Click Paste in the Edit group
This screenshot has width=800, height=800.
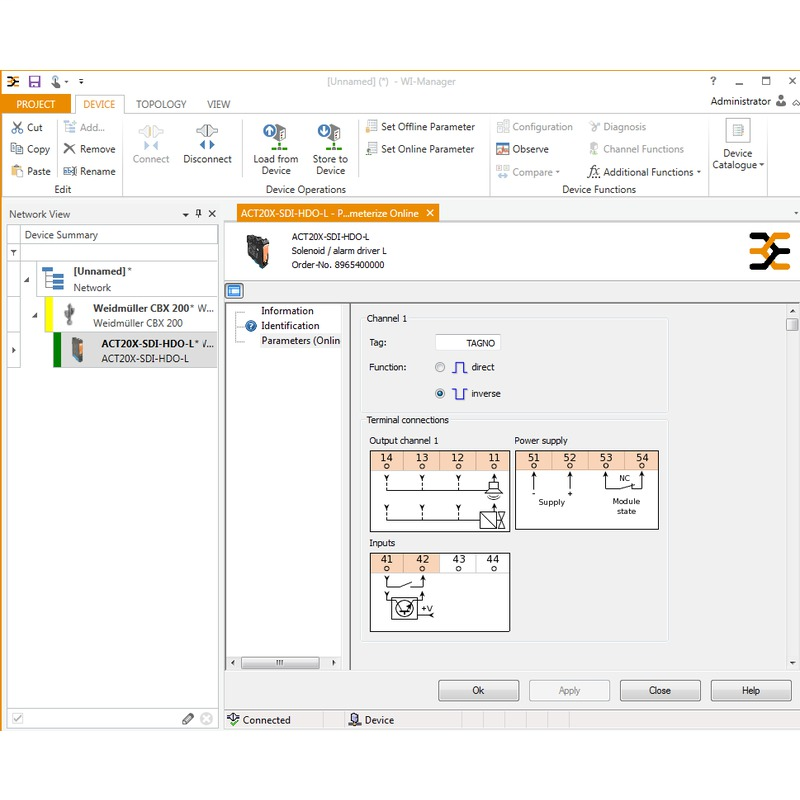pos(31,171)
